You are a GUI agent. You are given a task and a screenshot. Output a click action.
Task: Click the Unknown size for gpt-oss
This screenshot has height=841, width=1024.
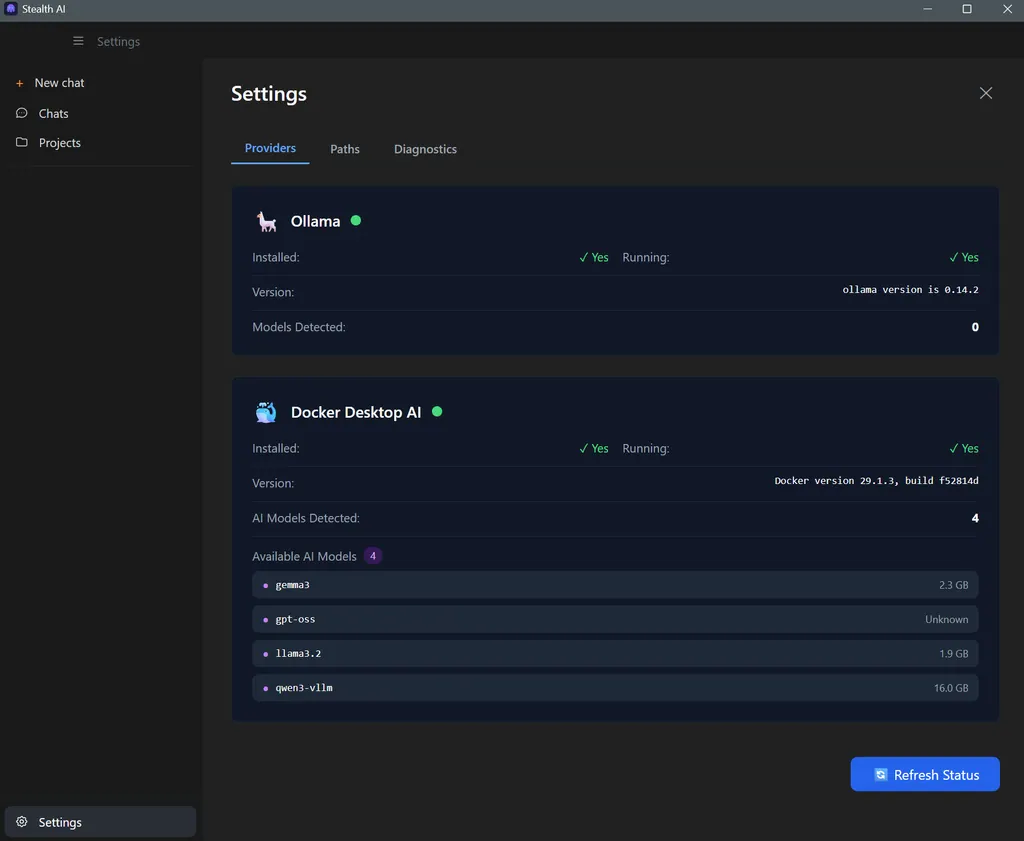pos(946,619)
